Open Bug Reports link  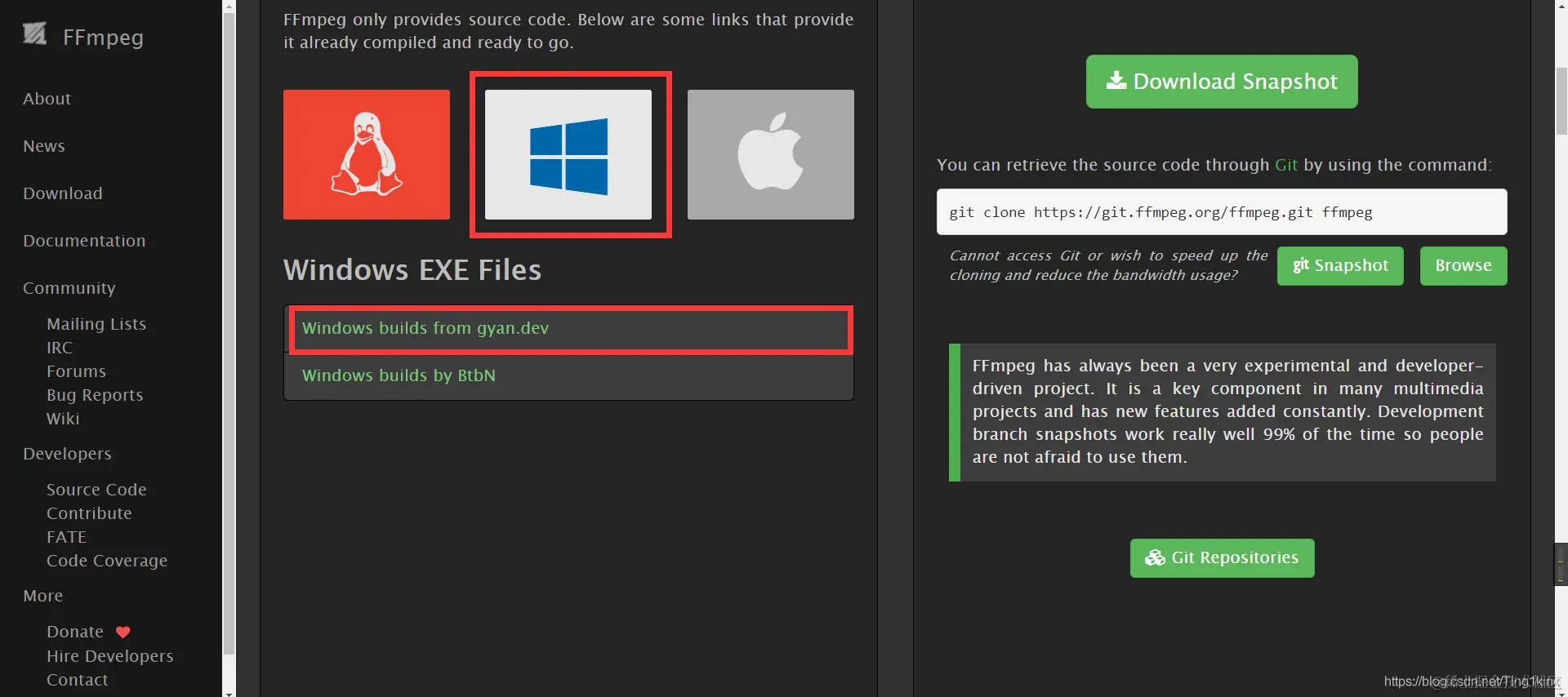tap(95, 395)
